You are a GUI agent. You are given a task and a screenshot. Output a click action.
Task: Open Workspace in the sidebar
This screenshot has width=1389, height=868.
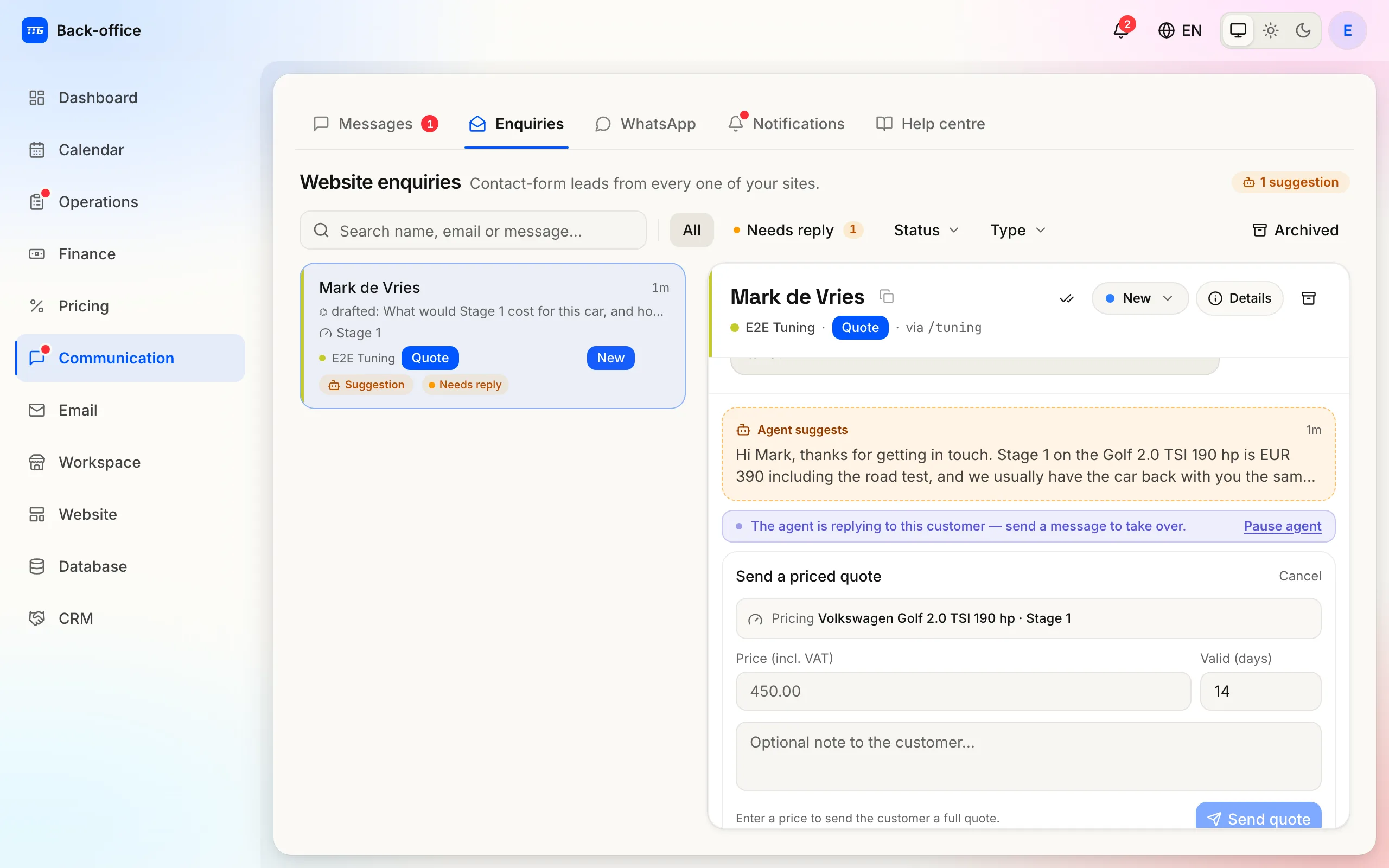pyautogui.click(x=130, y=462)
